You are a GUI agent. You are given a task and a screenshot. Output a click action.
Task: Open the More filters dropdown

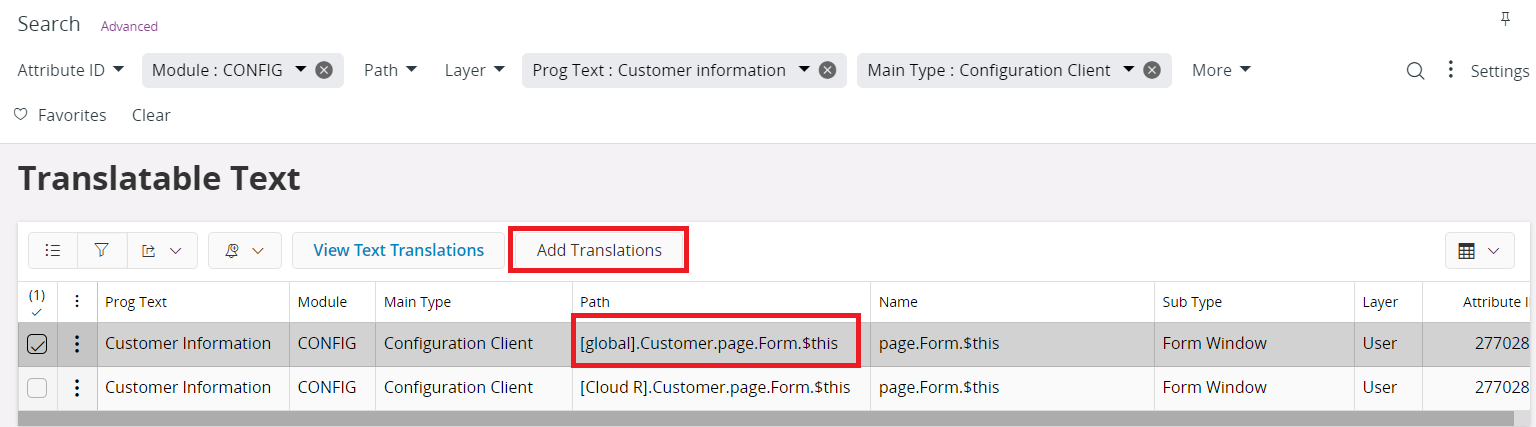pos(1221,71)
